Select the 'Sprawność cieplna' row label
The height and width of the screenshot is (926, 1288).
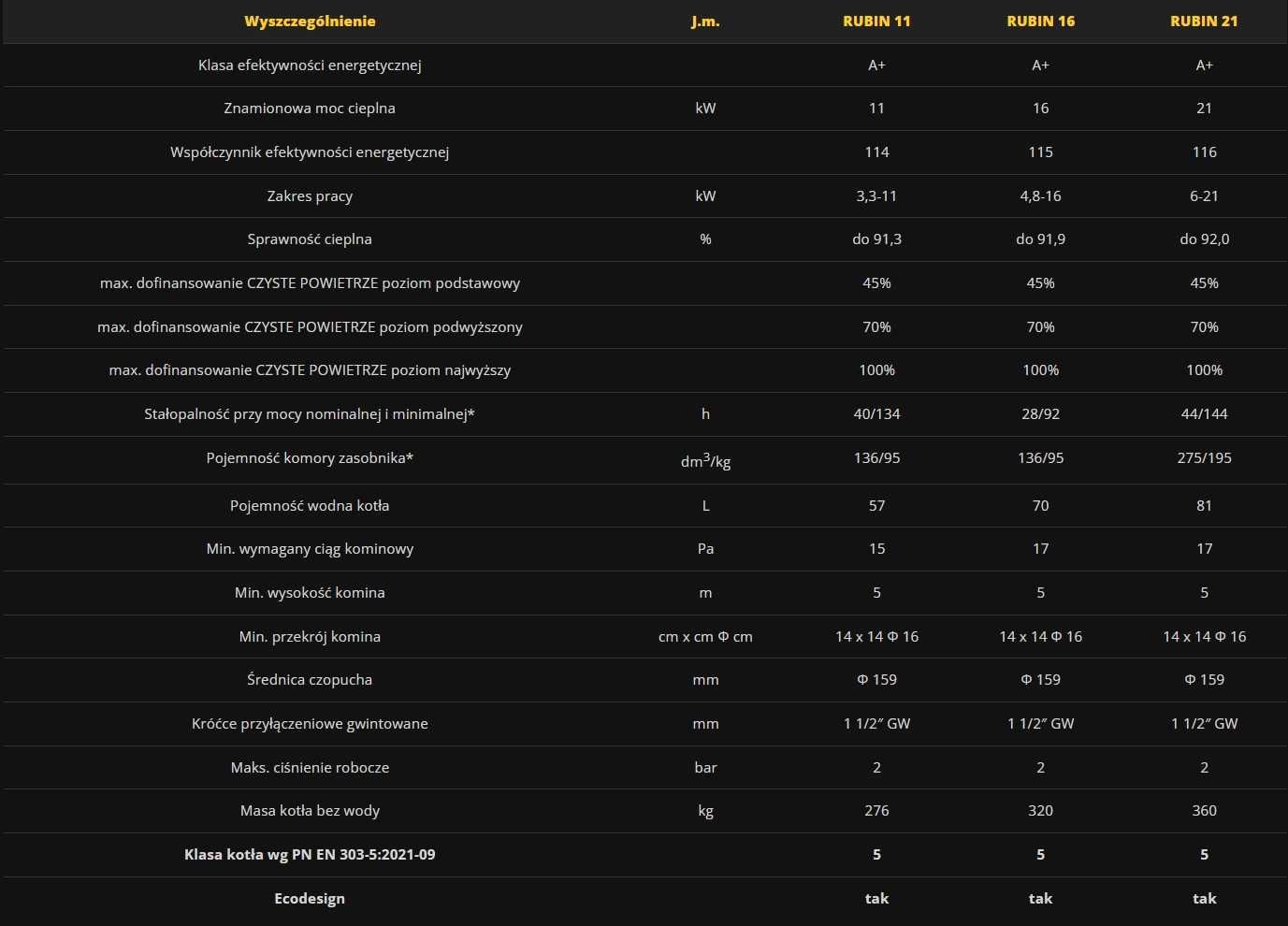click(x=310, y=239)
